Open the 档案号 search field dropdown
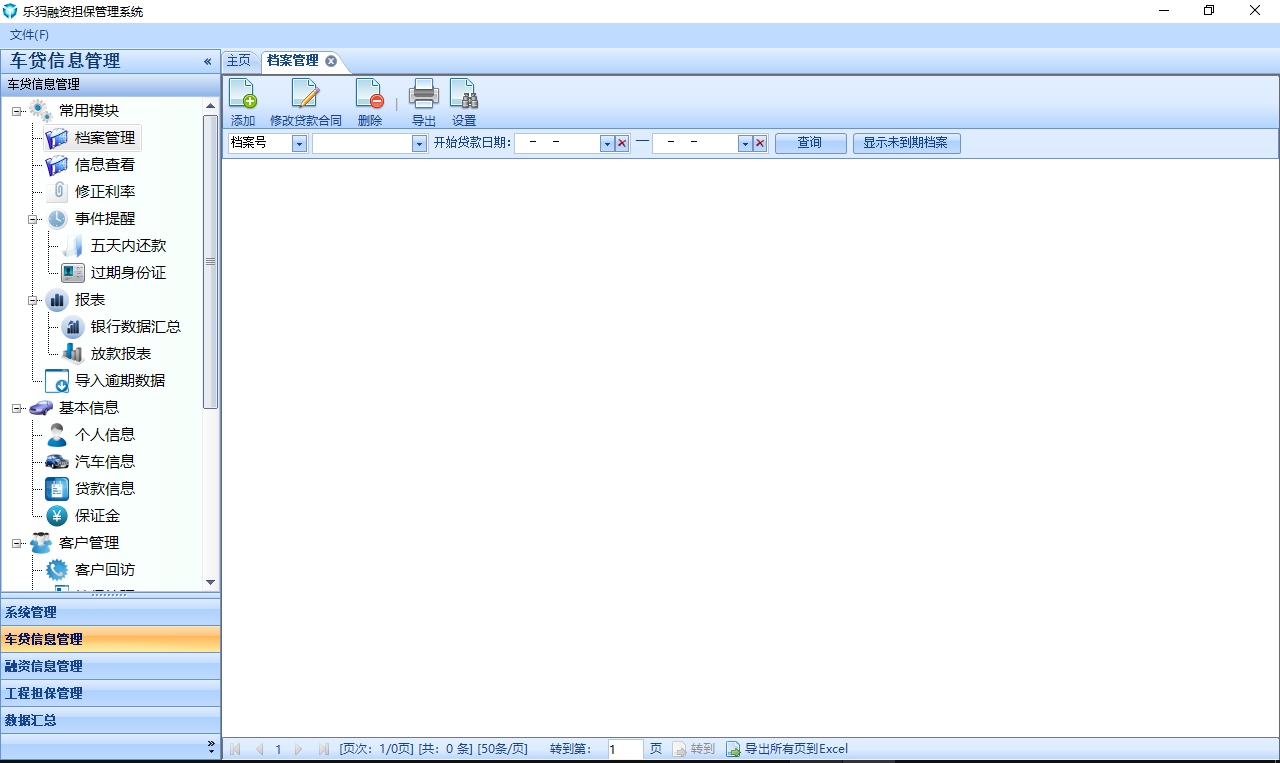 tap(299, 144)
